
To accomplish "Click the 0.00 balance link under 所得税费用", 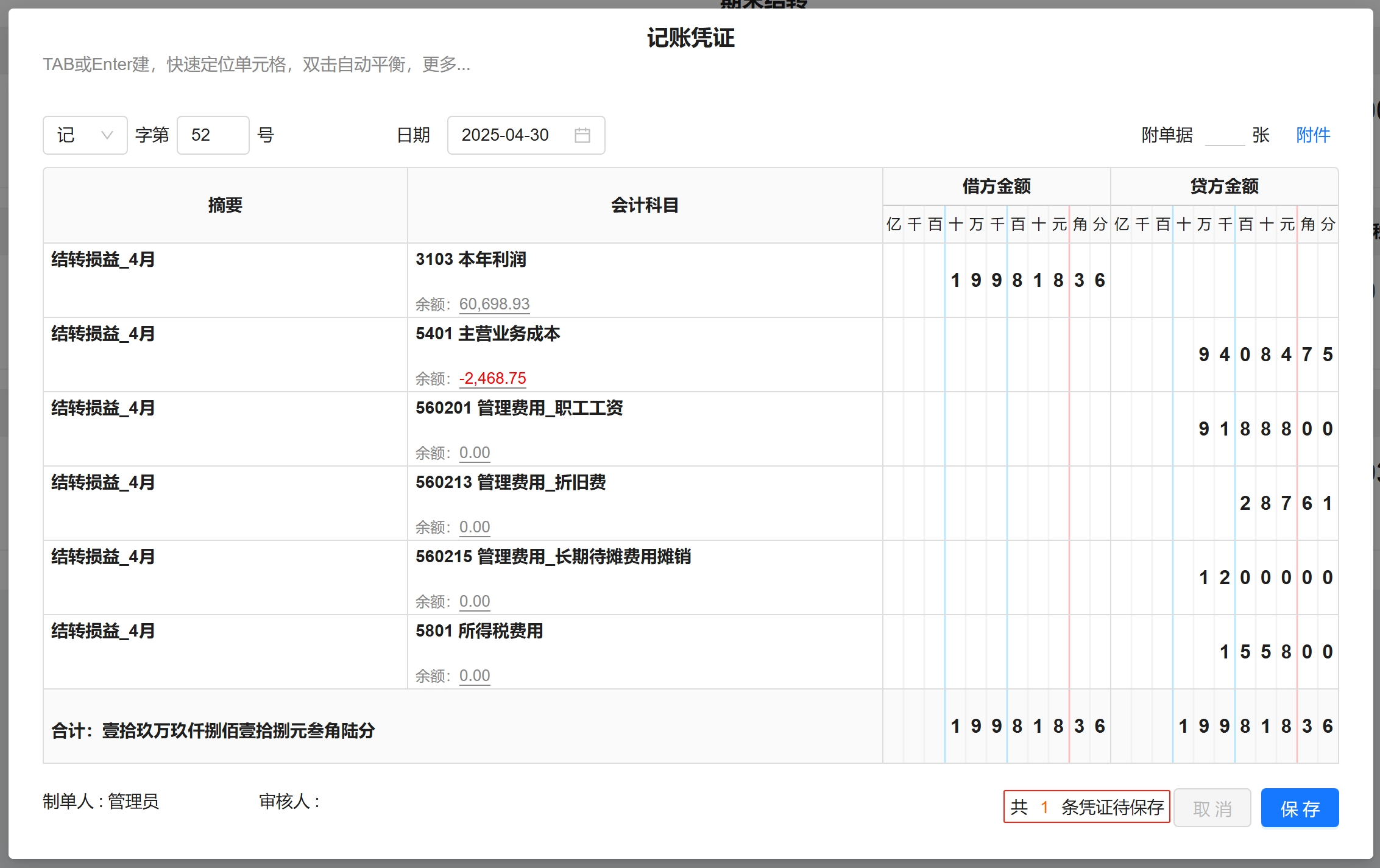I will 475,676.
